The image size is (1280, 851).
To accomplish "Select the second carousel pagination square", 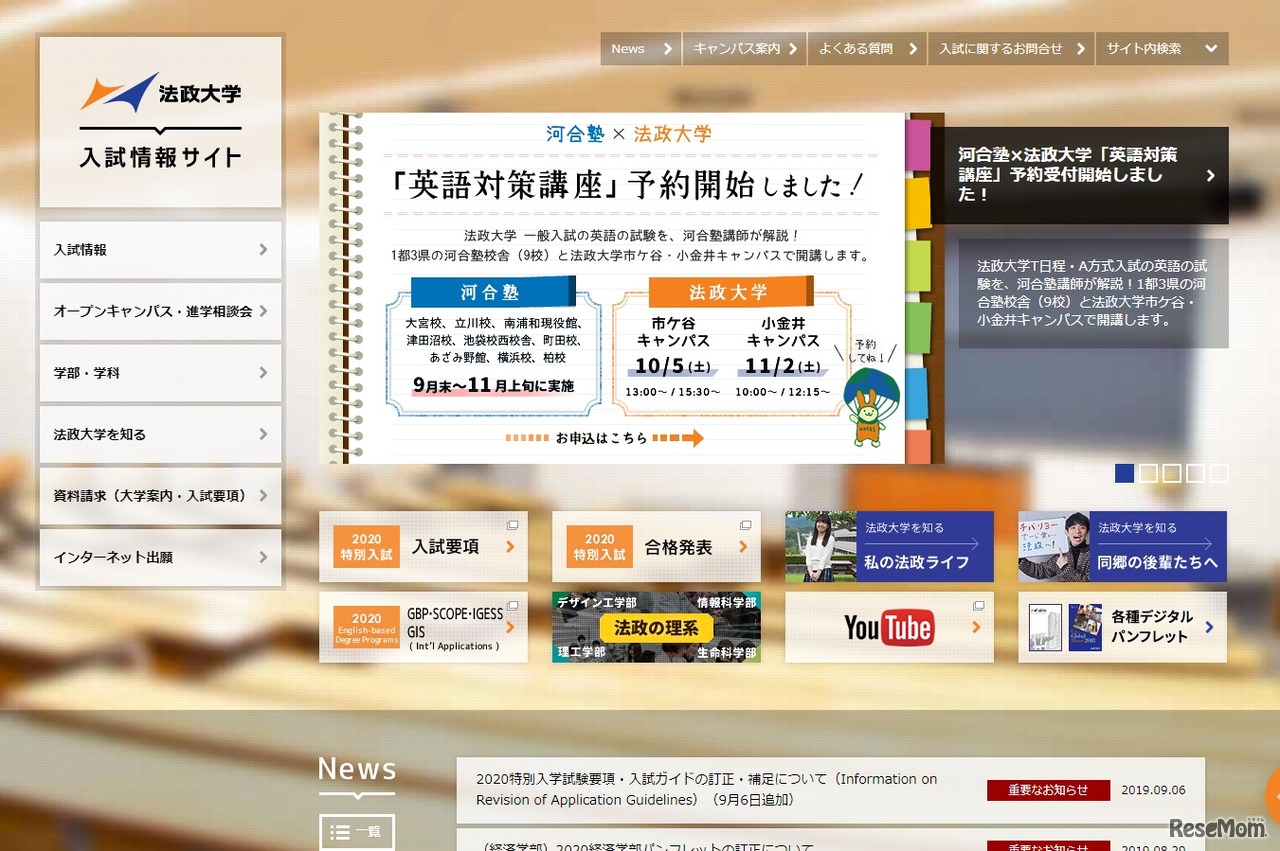I will (x=1148, y=473).
